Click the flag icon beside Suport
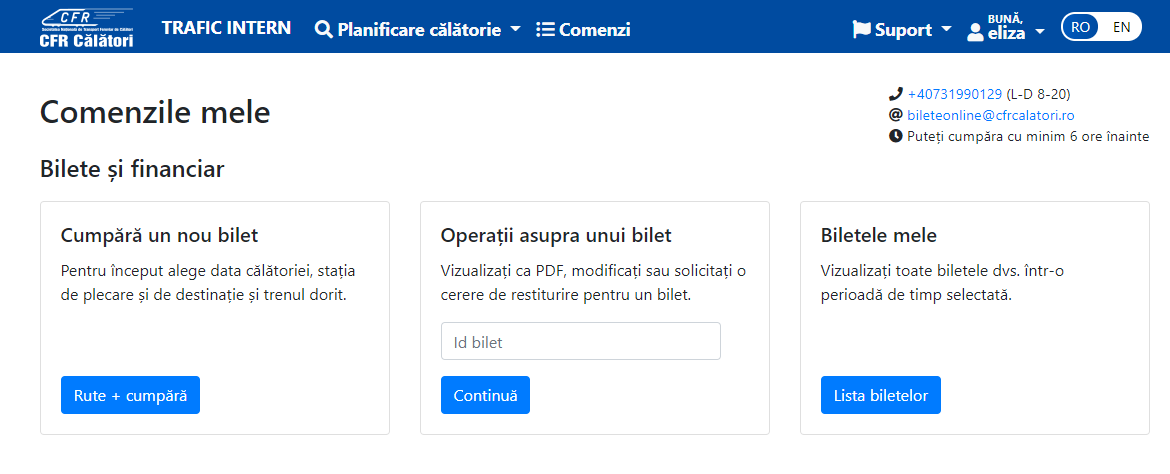 862,30
